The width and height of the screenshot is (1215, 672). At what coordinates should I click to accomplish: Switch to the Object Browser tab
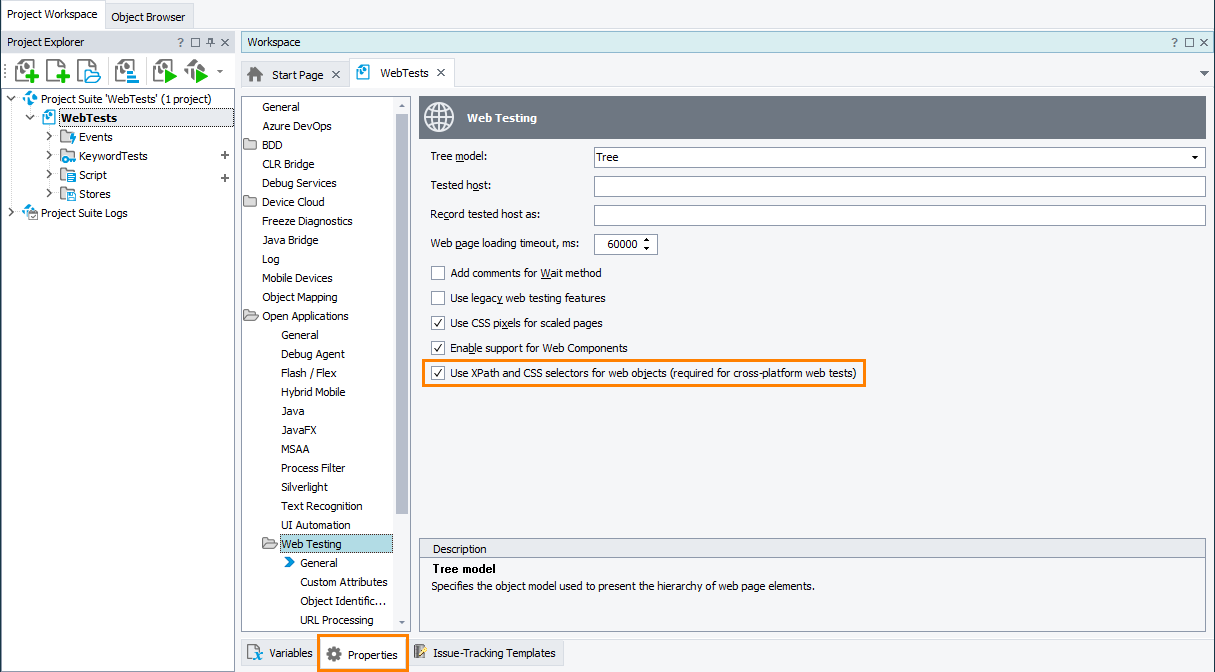tap(148, 16)
